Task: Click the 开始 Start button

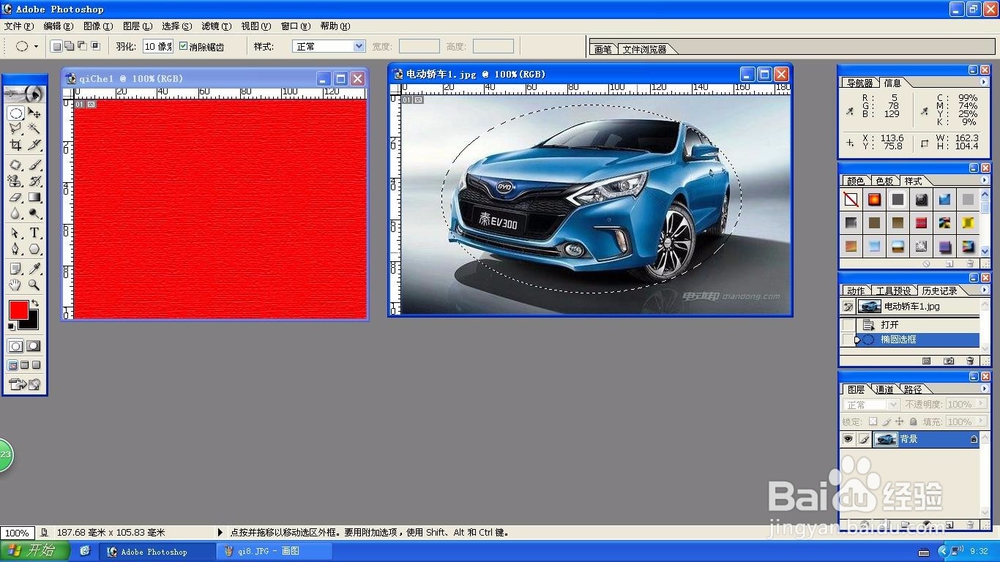Action: 33,551
